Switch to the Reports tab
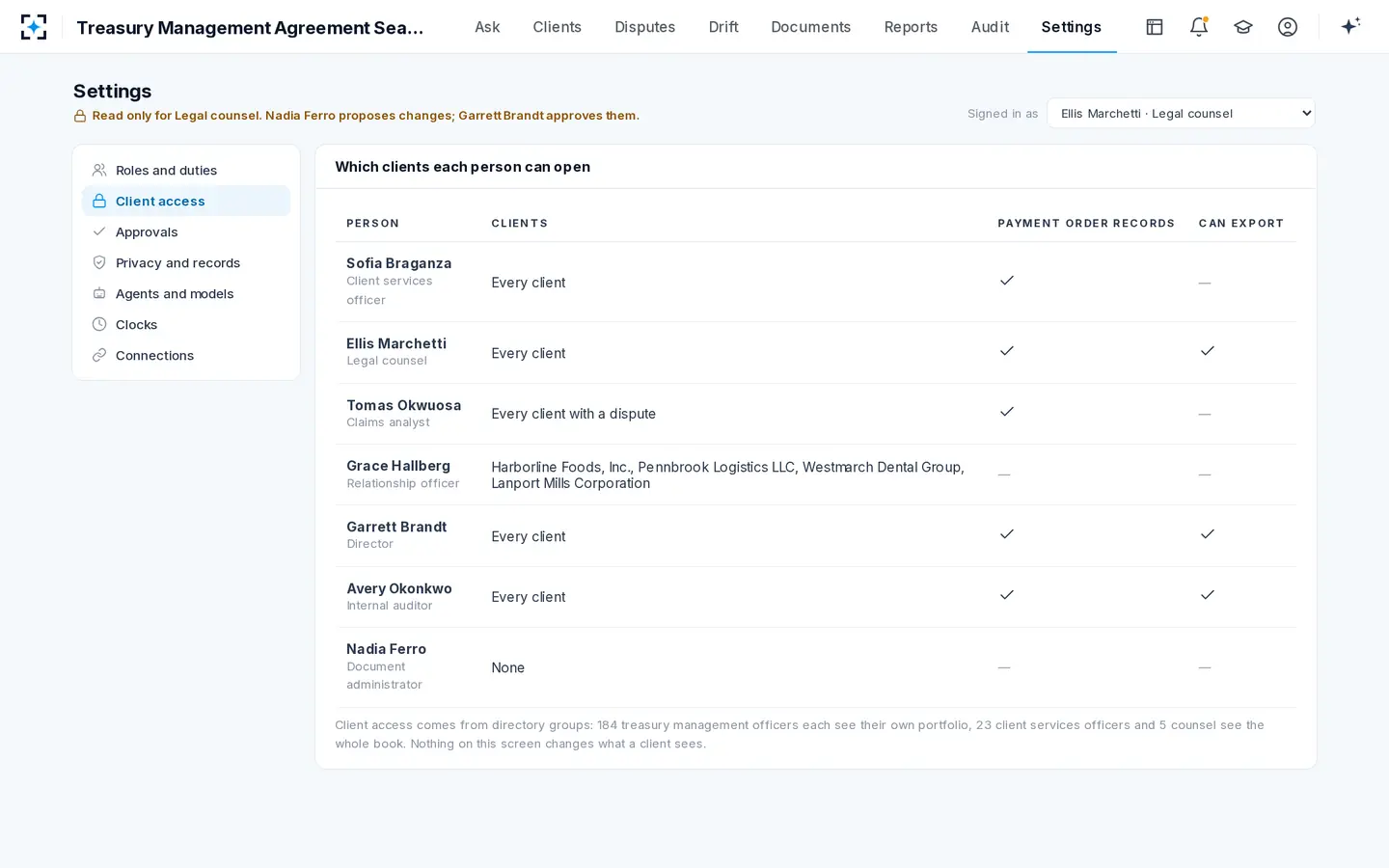Screen dimensions: 1389x868 [x=911, y=27]
